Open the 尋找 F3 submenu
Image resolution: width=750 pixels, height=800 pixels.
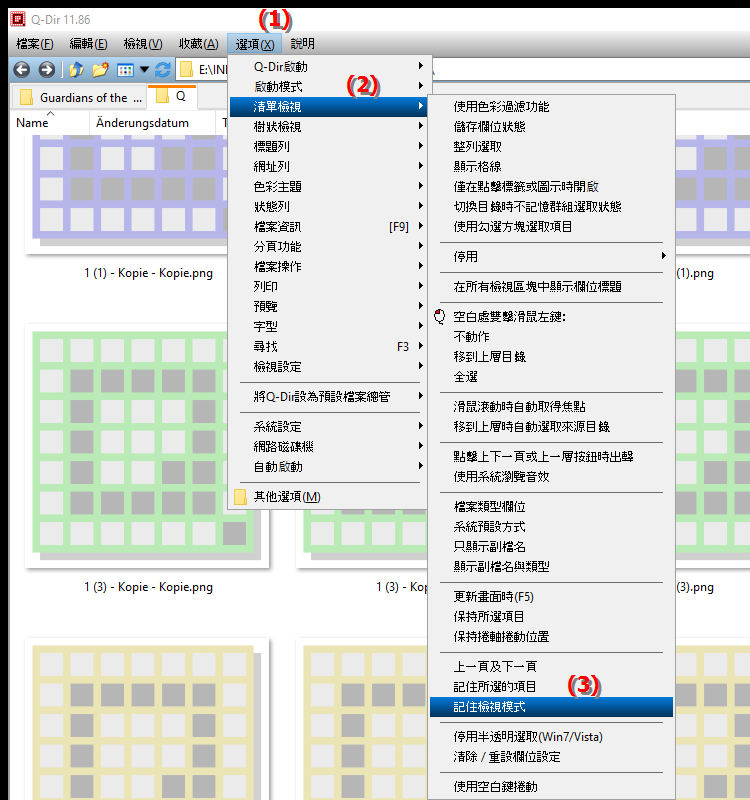pyautogui.click(x=328, y=346)
